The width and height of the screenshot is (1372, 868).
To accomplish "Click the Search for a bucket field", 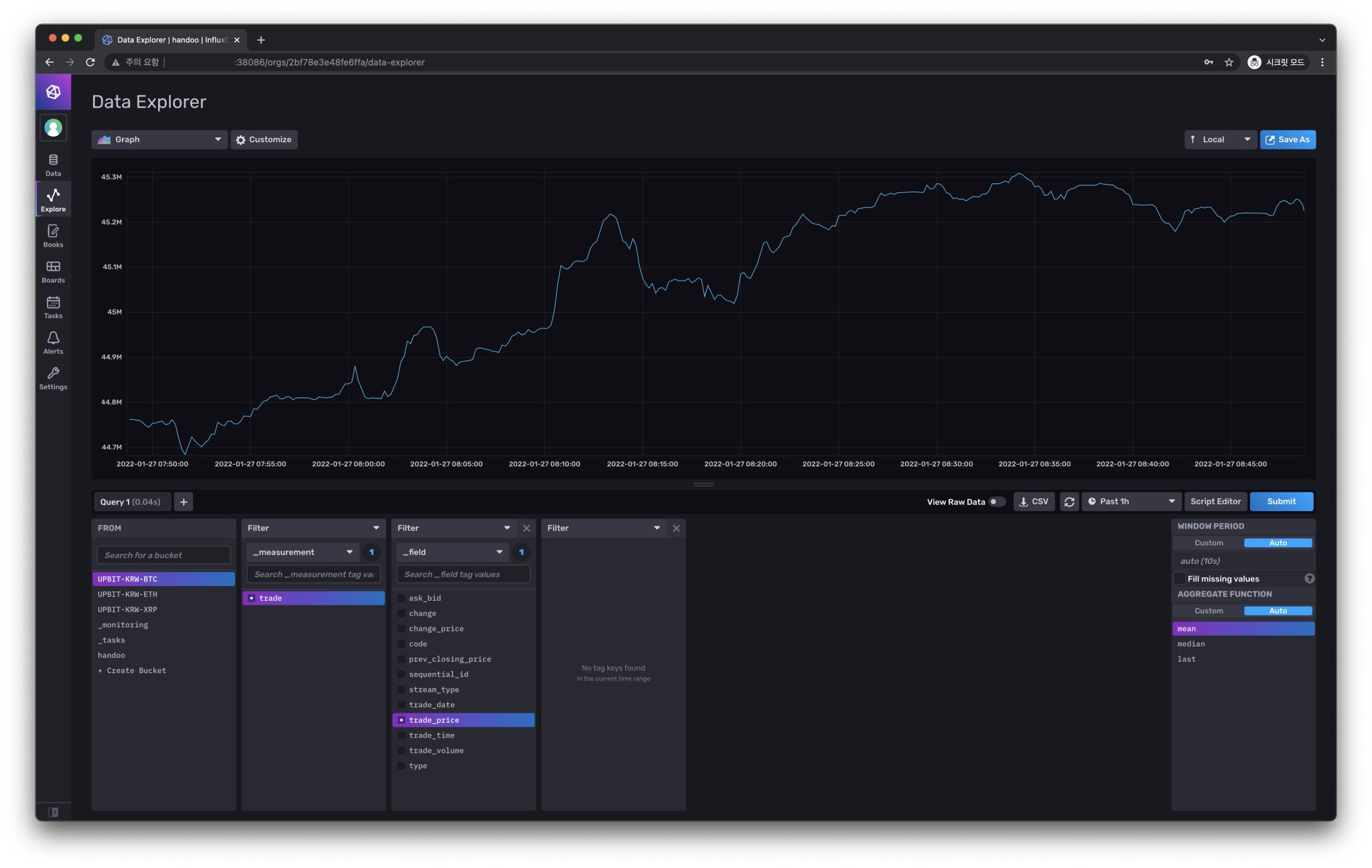I will pyautogui.click(x=163, y=555).
